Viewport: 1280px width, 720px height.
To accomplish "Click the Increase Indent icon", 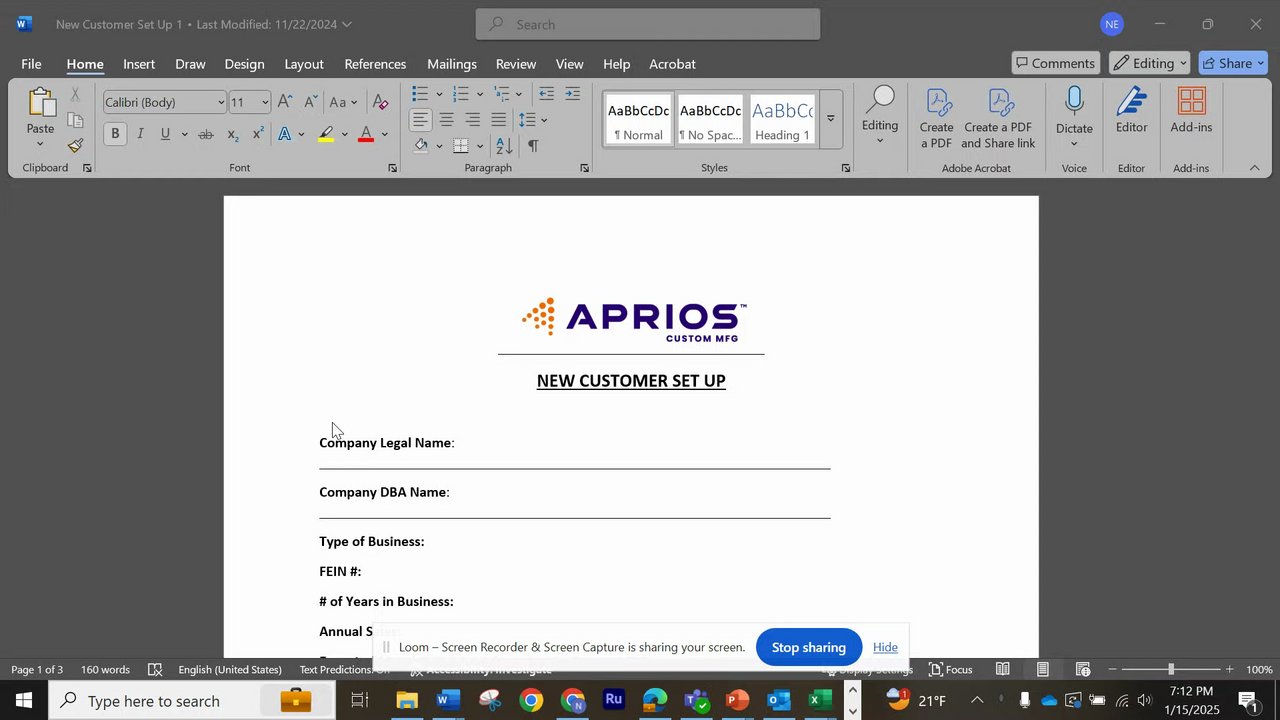I will [572, 94].
